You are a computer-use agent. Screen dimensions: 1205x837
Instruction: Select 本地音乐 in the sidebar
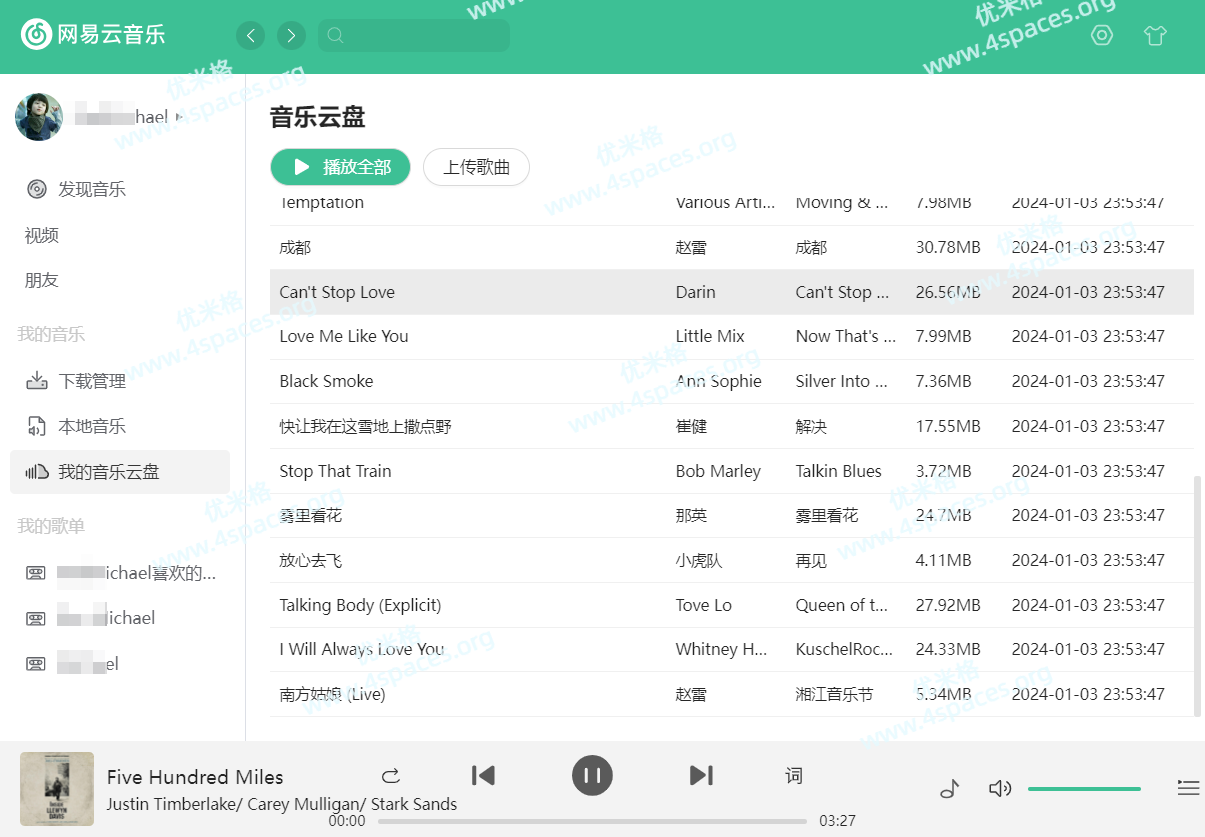[91, 426]
